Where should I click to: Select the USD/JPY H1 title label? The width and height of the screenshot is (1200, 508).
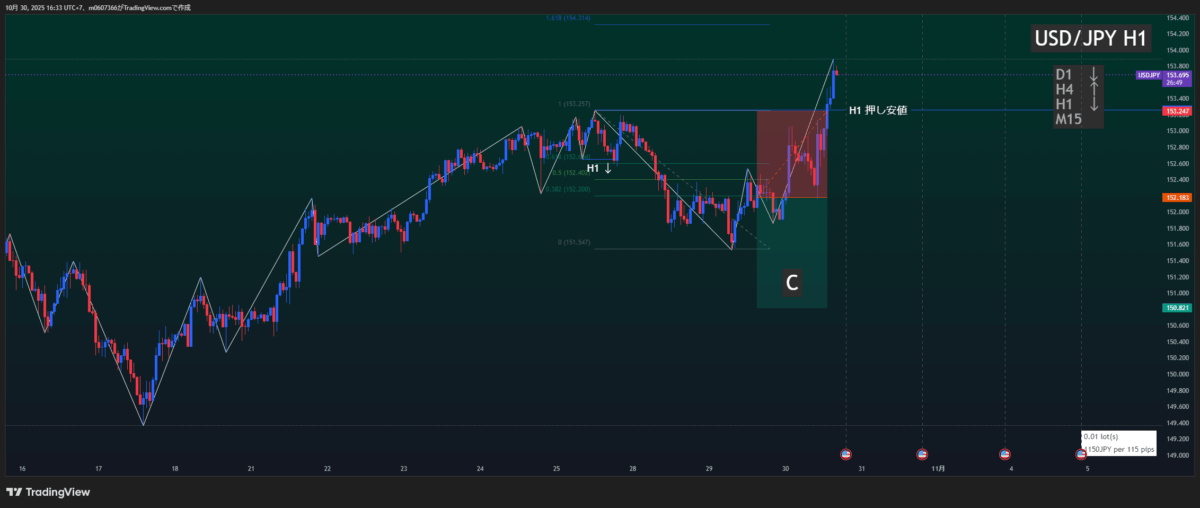[x=1091, y=39]
